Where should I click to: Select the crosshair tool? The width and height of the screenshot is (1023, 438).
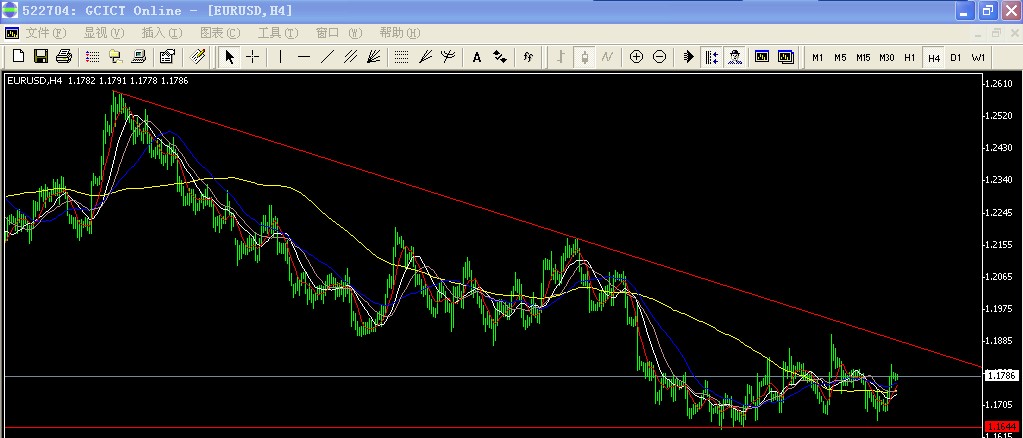click(252, 57)
